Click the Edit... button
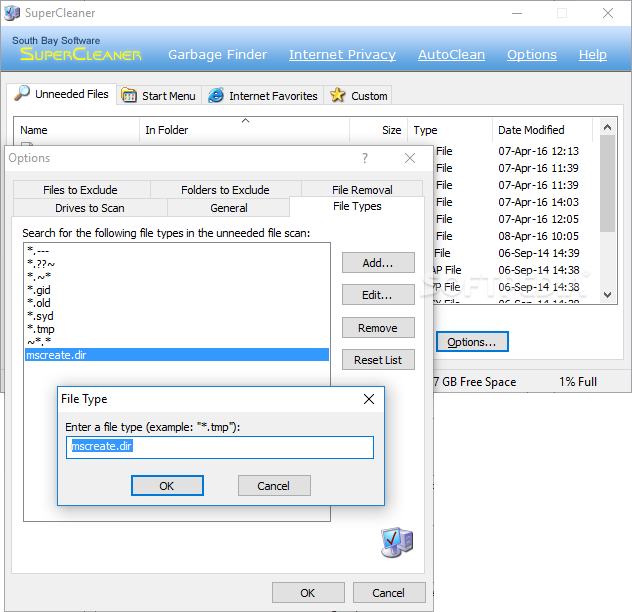Image resolution: width=632 pixels, height=612 pixels. click(378, 295)
